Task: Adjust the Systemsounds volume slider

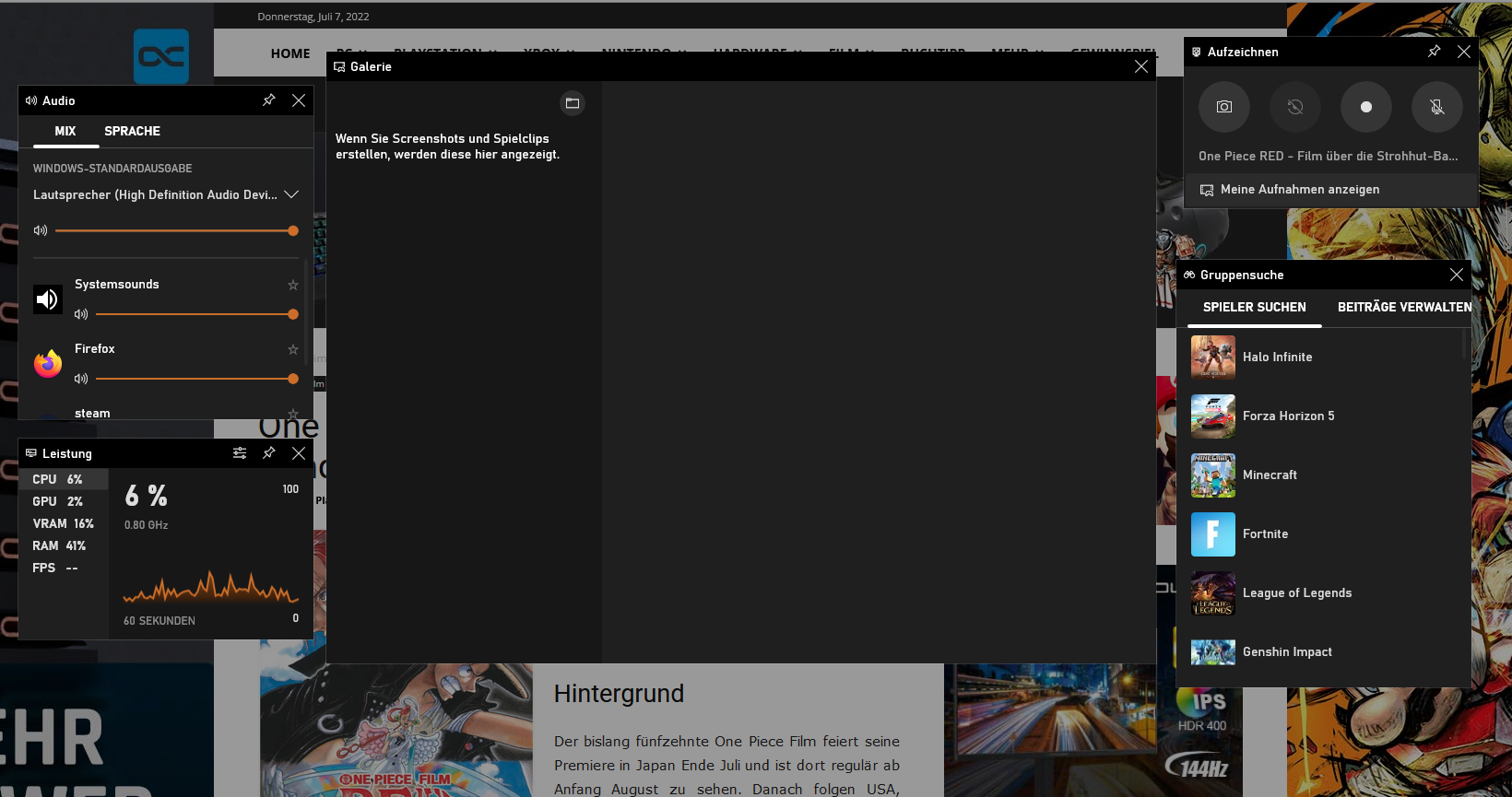Action: click(x=196, y=314)
